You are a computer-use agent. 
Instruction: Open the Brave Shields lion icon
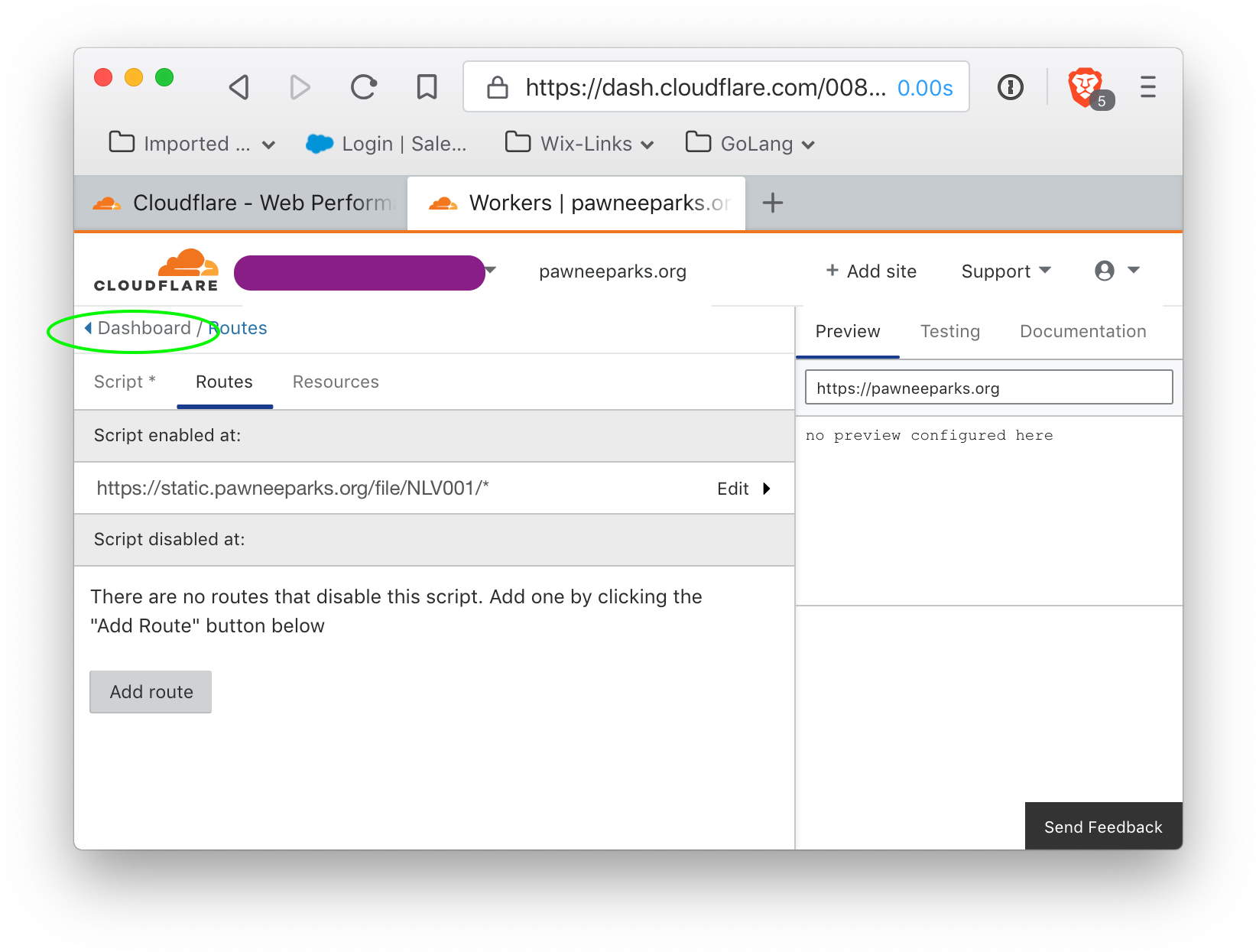(x=1085, y=87)
